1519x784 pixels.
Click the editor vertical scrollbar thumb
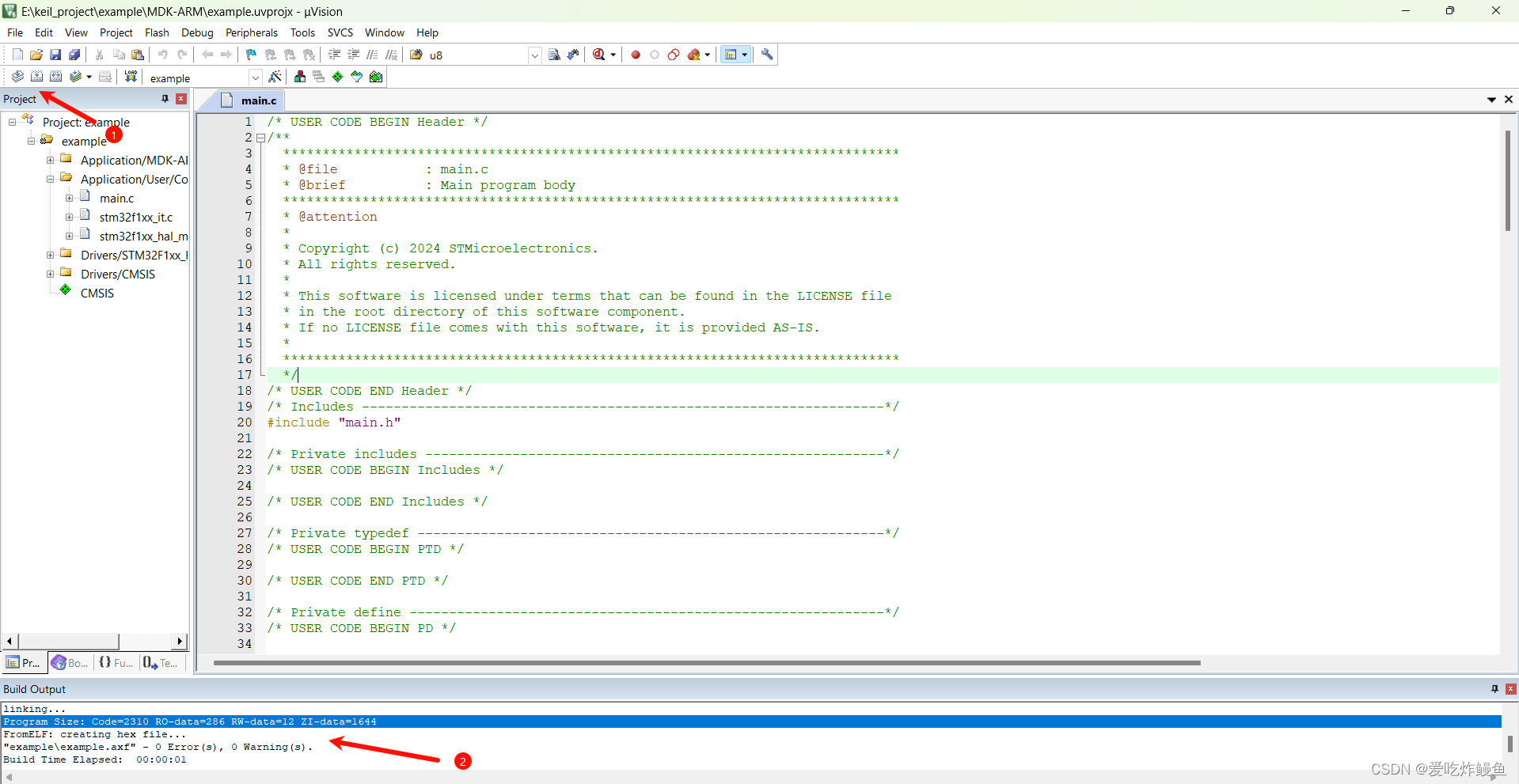pos(1508,180)
